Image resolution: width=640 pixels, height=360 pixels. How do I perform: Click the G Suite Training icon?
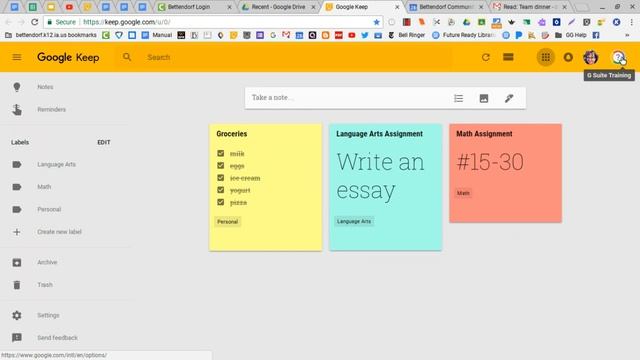click(x=618, y=57)
